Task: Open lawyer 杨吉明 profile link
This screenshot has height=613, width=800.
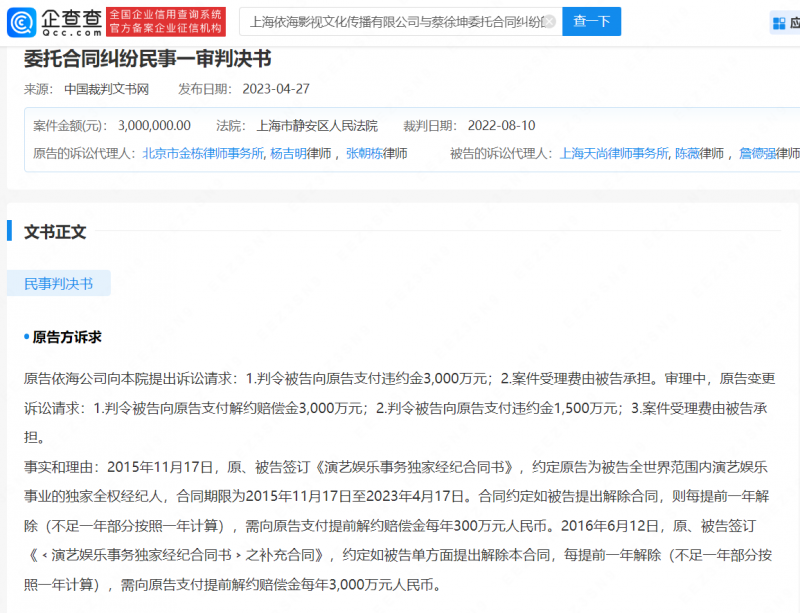Action: tap(288, 154)
